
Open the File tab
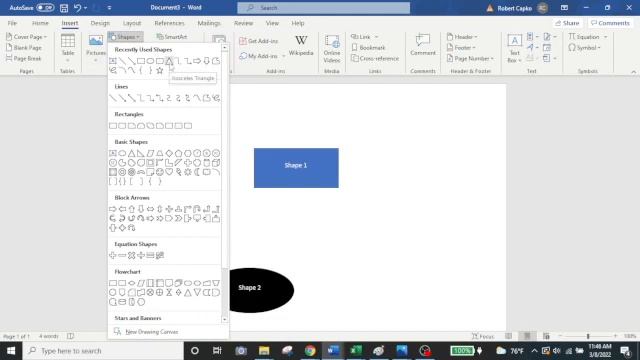(12, 23)
